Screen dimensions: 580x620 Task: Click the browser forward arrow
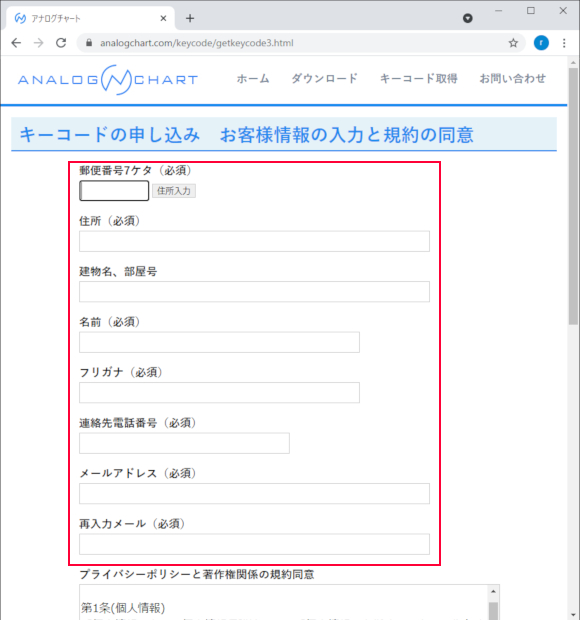click(39, 43)
